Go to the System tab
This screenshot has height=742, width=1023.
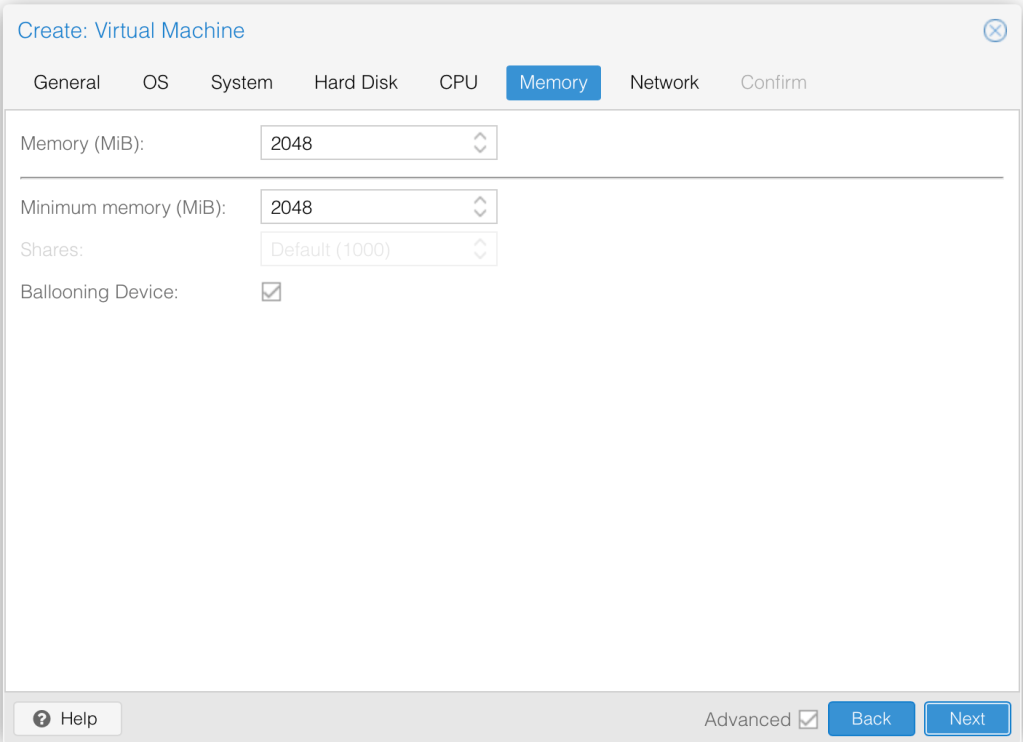241,83
